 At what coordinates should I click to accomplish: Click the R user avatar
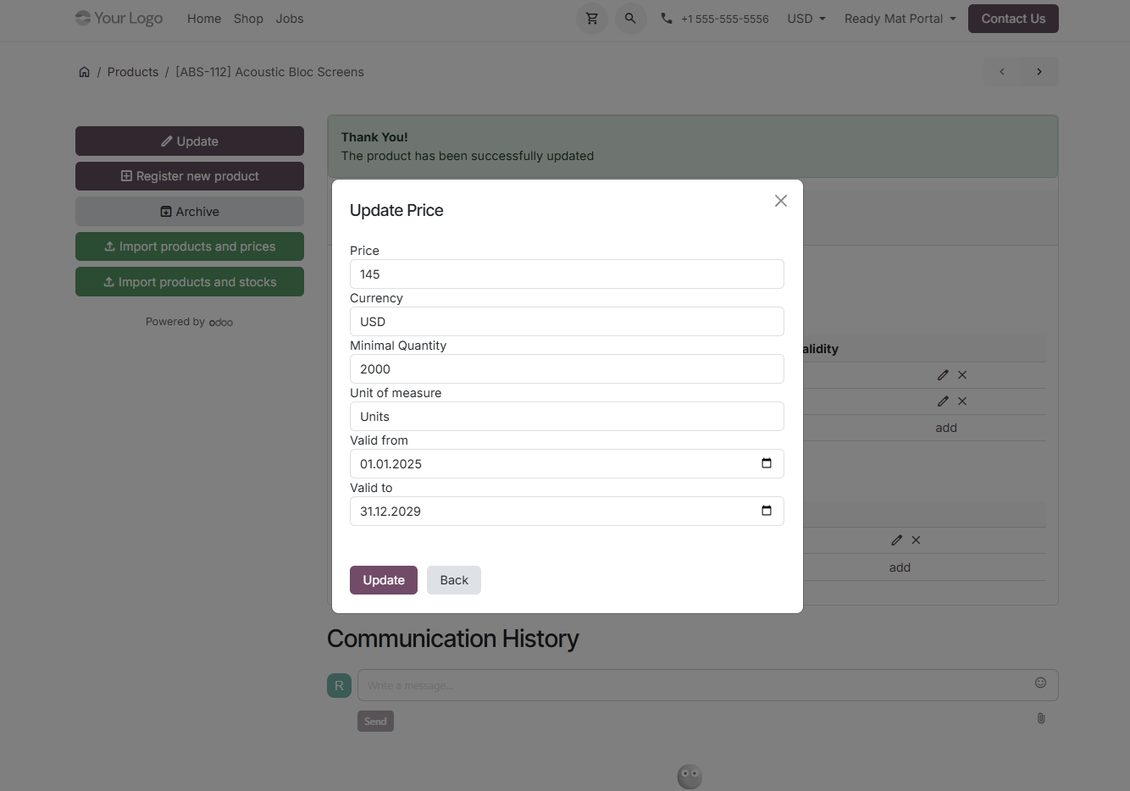pyautogui.click(x=339, y=686)
